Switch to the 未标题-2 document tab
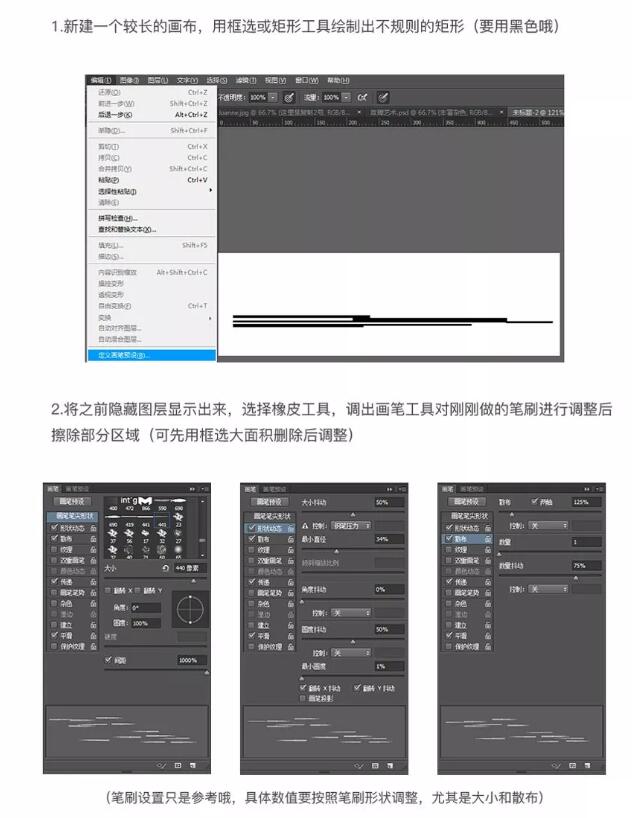Image resolution: width=632 pixels, height=818 pixels. point(536,112)
